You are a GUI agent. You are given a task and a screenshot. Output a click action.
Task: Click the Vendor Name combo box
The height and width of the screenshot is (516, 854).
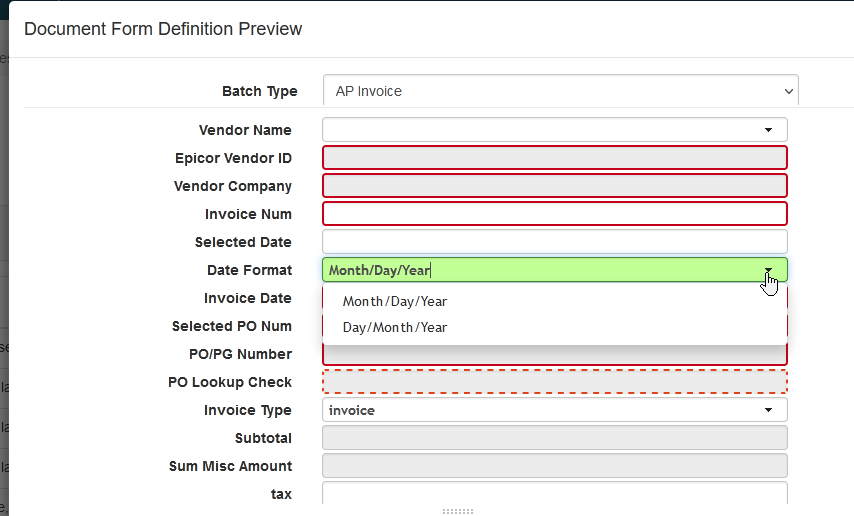pyautogui.click(x=540, y=130)
